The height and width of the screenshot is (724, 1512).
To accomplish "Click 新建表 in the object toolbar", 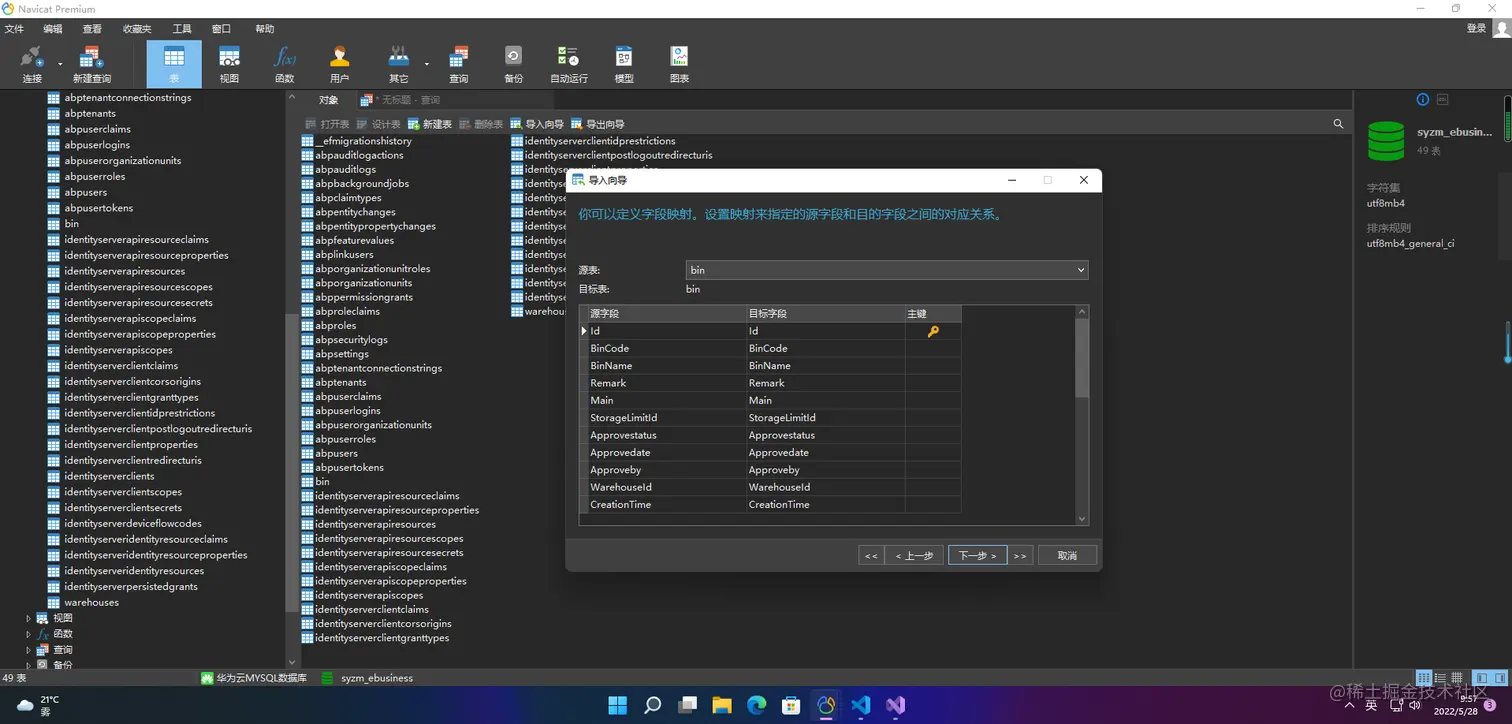I will click(x=429, y=124).
